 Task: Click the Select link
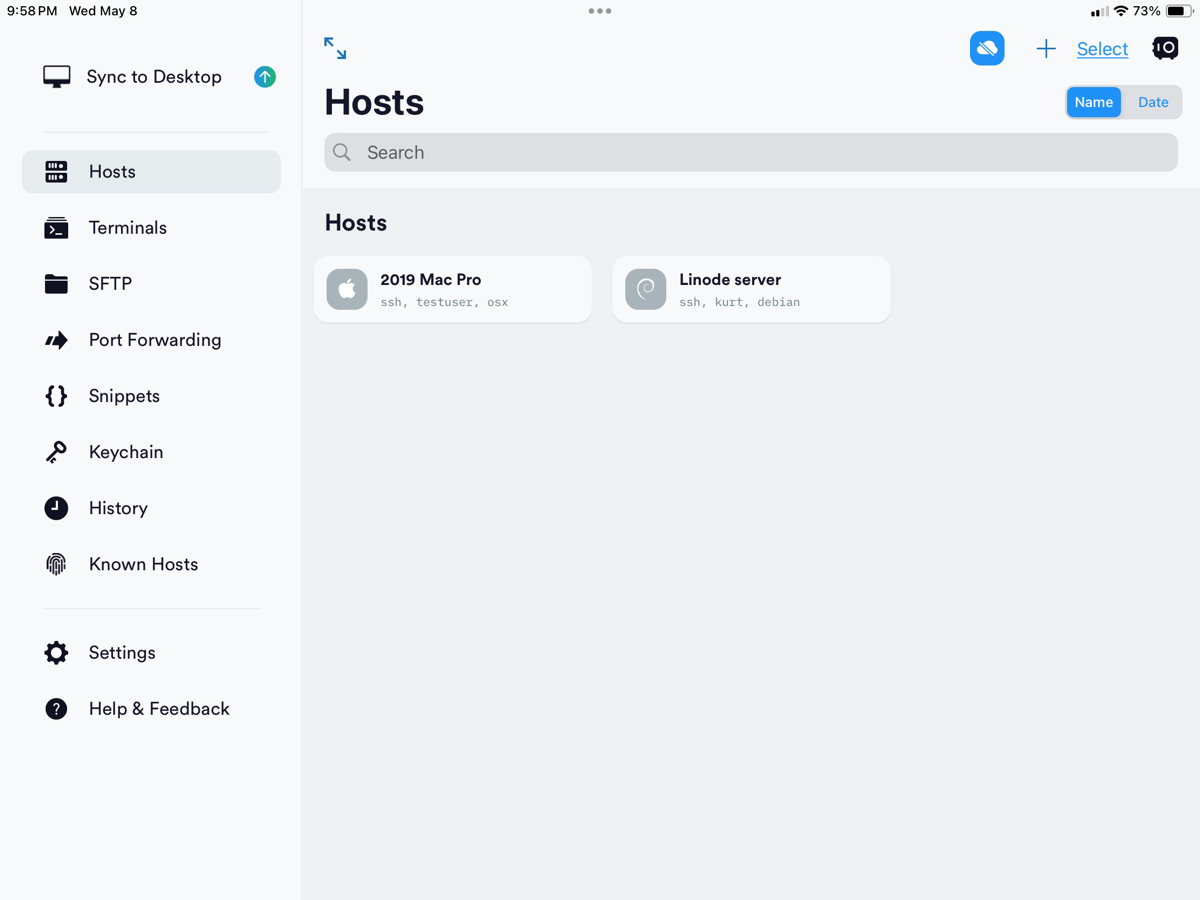click(1102, 49)
